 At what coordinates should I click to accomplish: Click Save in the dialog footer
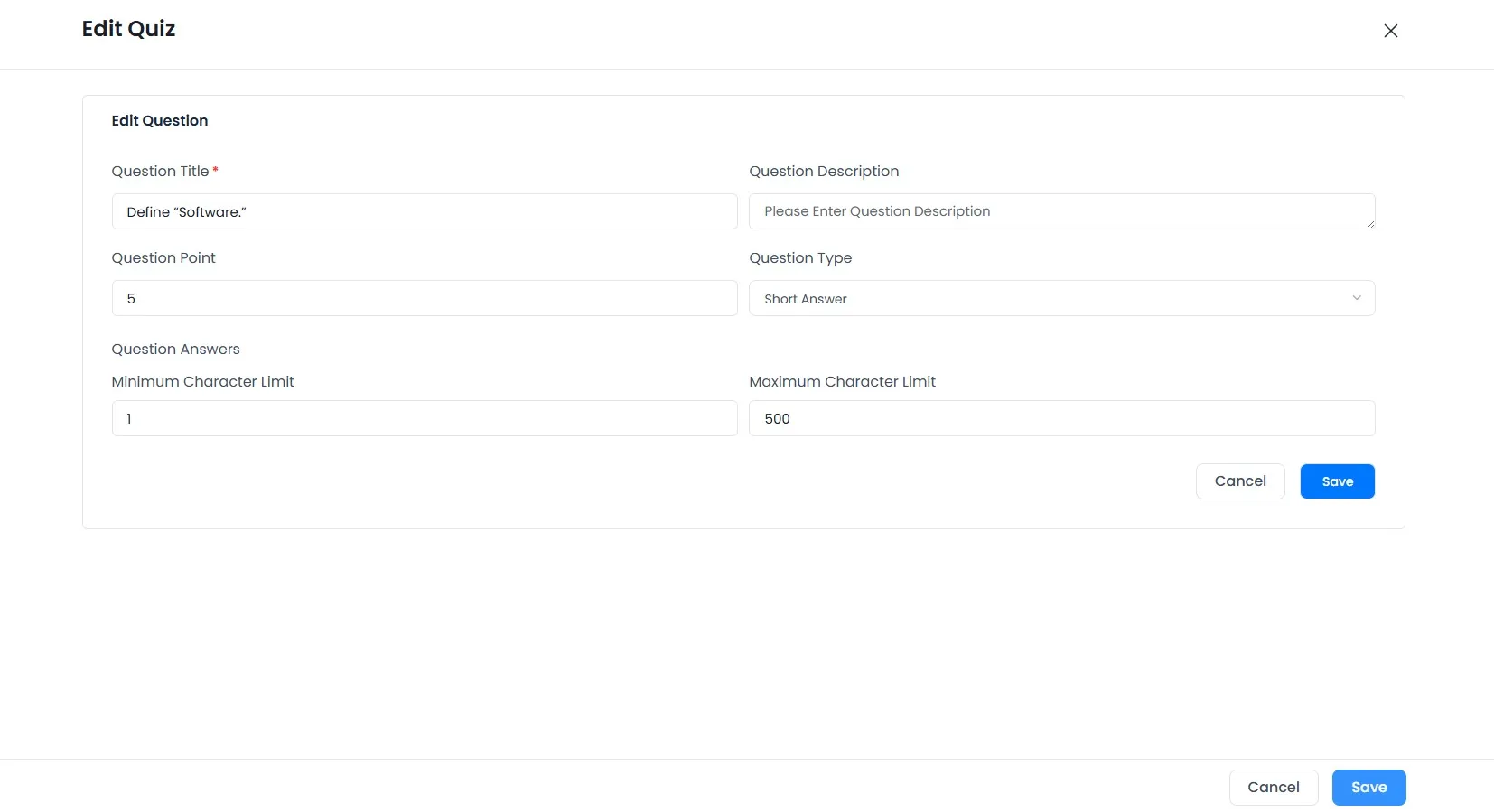(x=1368, y=788)
